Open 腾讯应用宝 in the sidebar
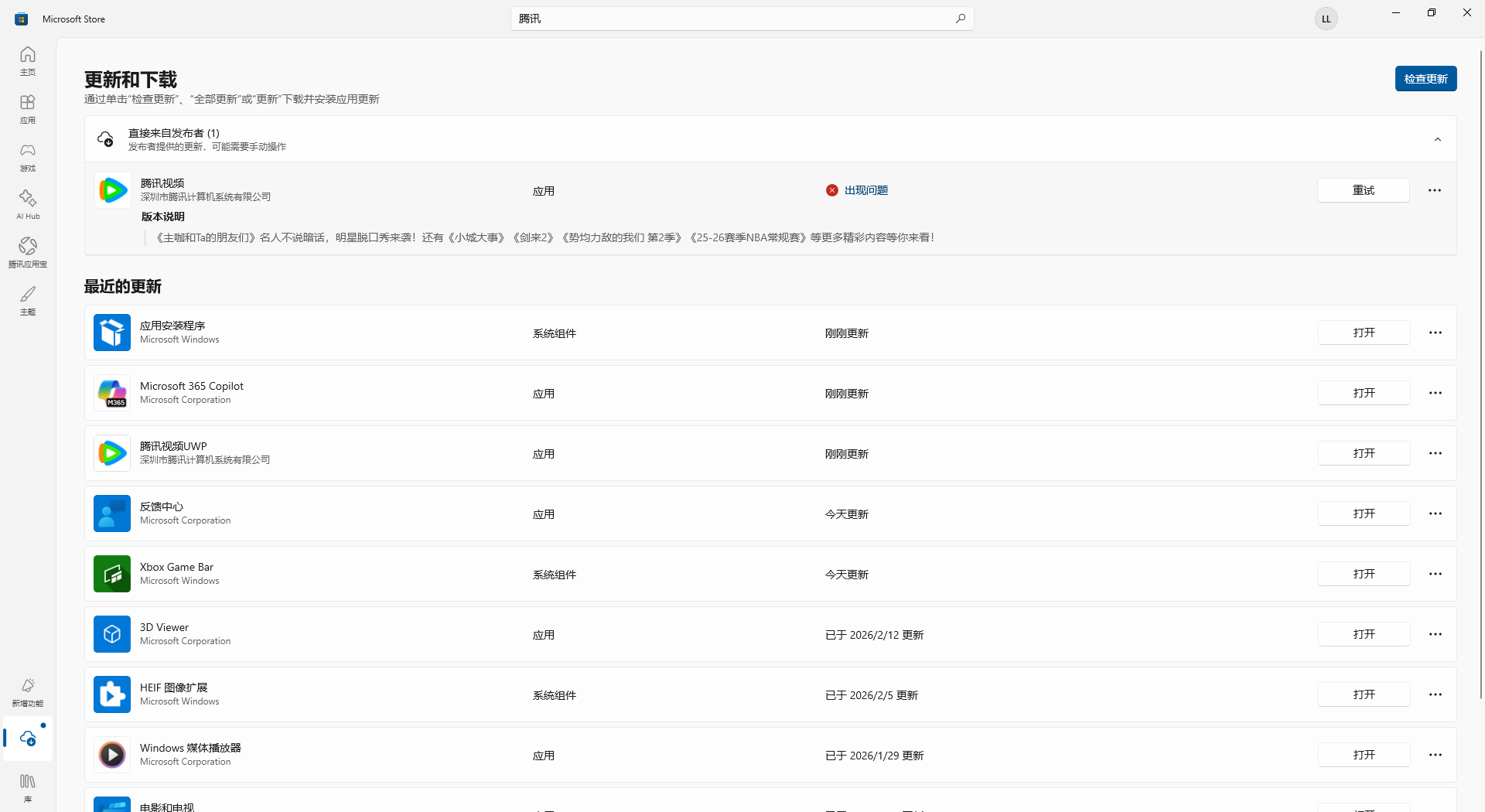 pos(28,252)
